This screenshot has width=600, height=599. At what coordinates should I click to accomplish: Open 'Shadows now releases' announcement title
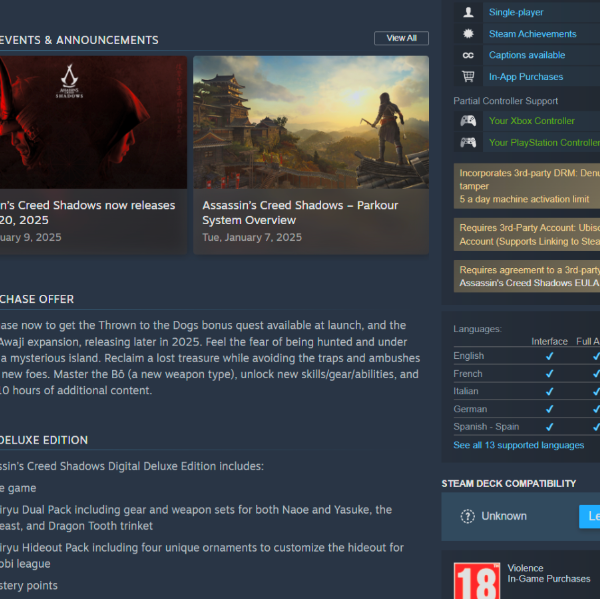[88, 212]
